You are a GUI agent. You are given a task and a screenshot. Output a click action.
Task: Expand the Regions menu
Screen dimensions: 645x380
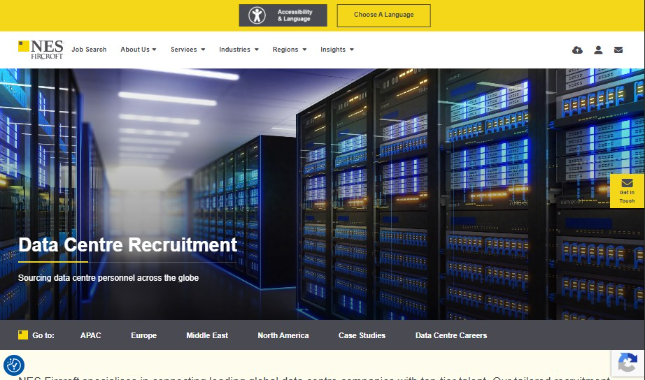click(x=289, y=49)
